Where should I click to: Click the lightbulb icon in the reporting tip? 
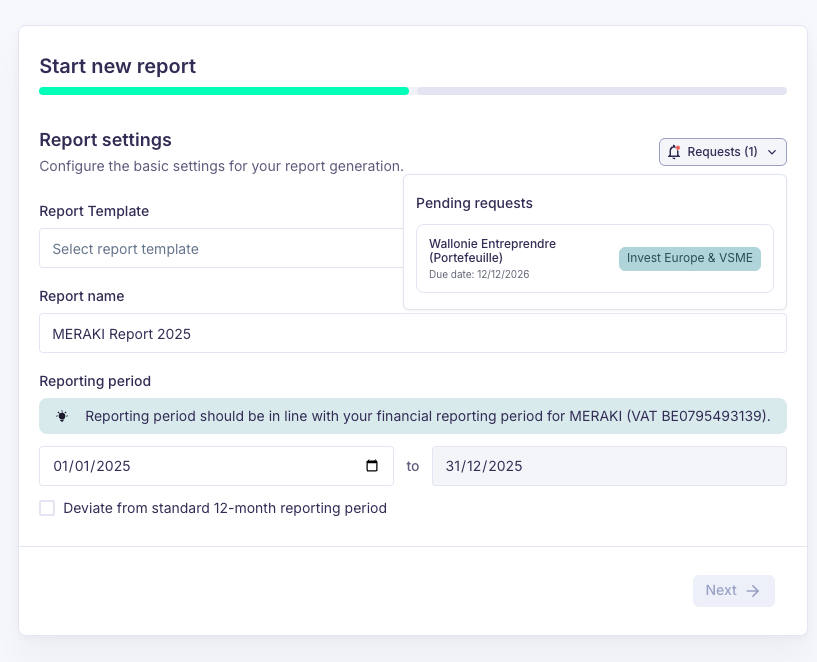pyautogui.click(x=62, y=415)
